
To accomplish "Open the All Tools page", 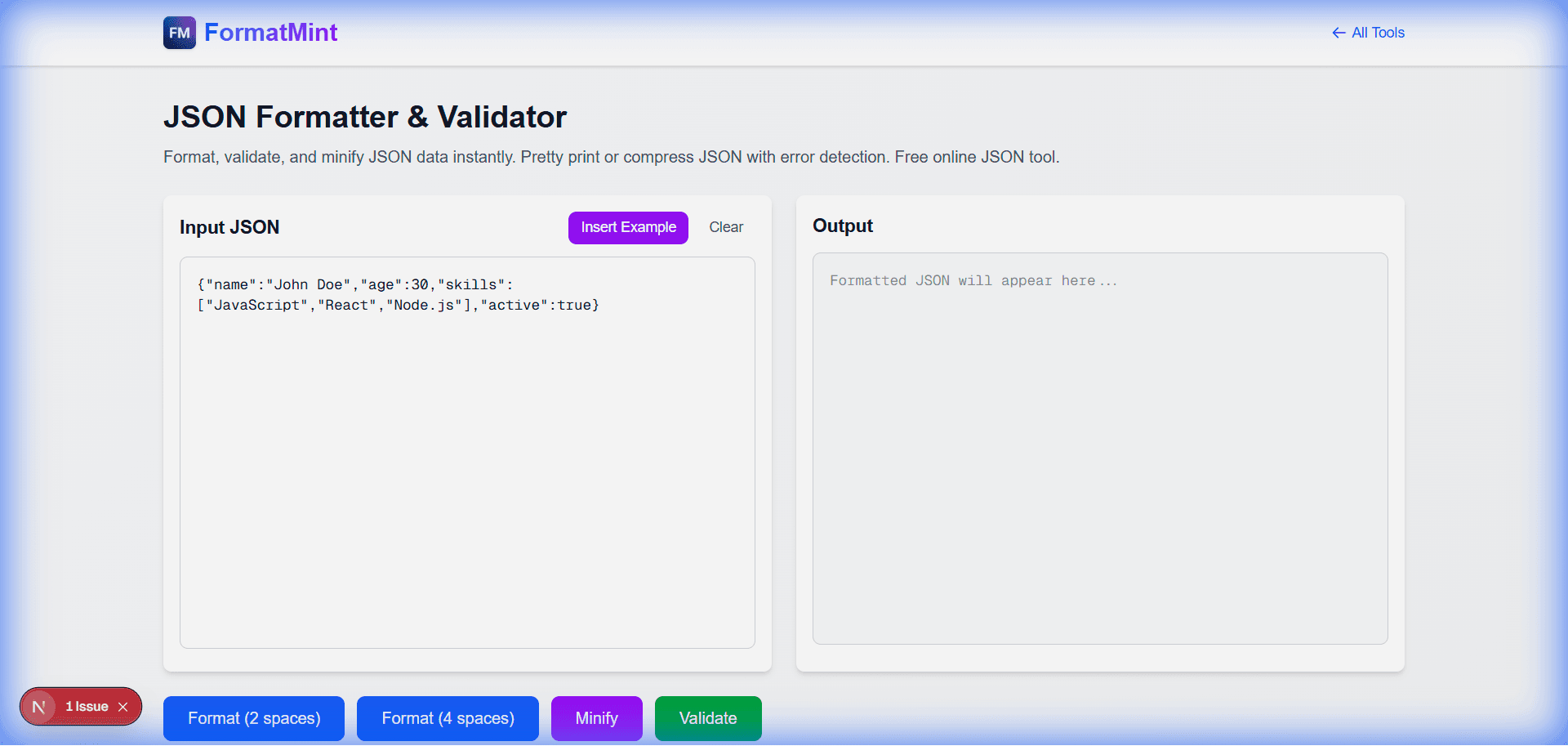I will tap(1378, 33).
